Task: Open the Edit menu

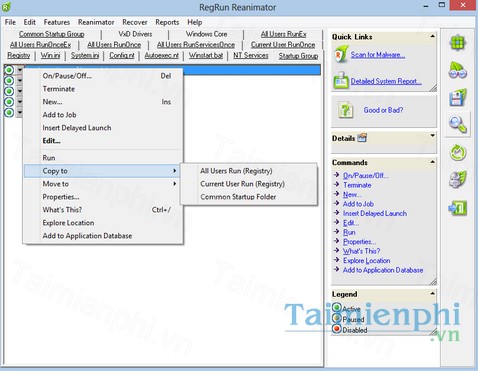Action: pyautogui.click(x=29, y=22)
